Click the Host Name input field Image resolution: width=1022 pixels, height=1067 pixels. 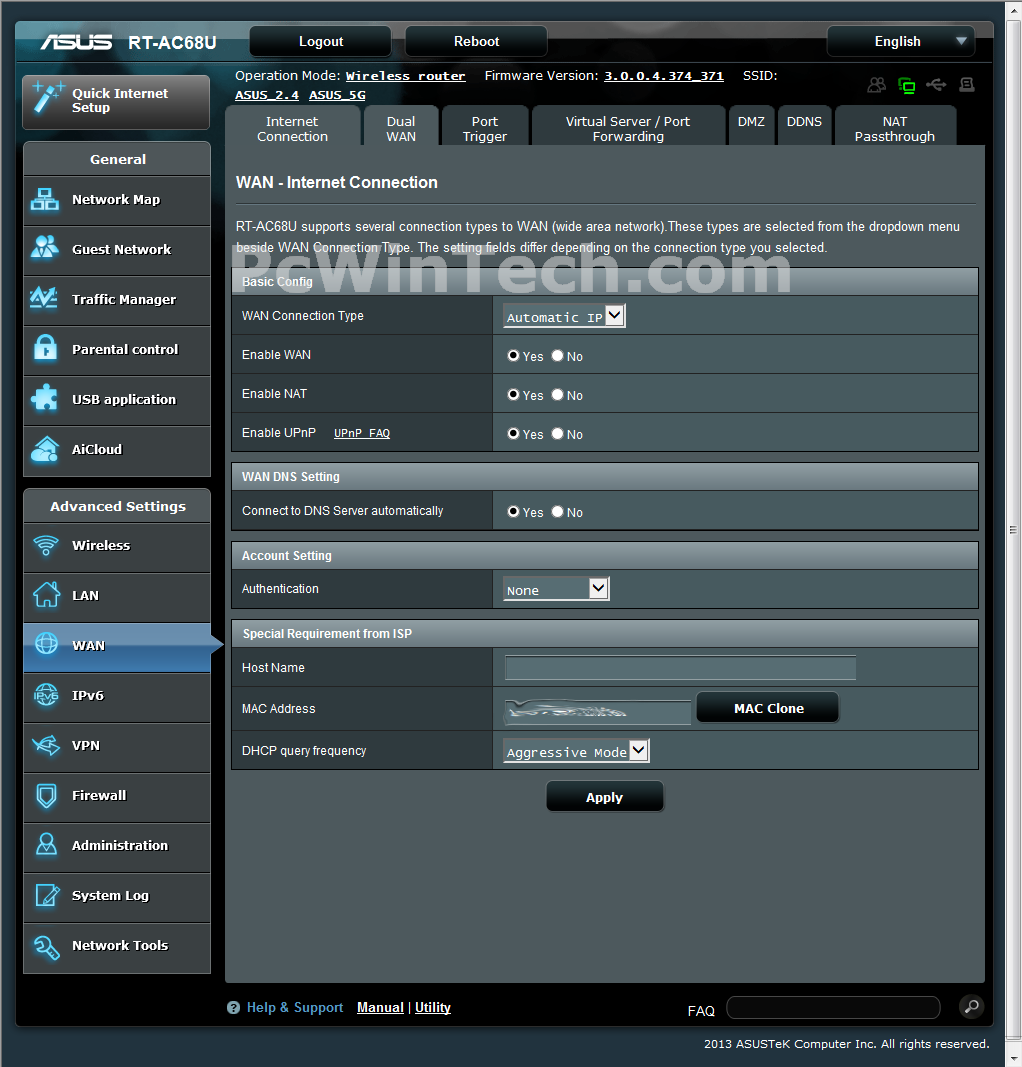click(680, 668)
